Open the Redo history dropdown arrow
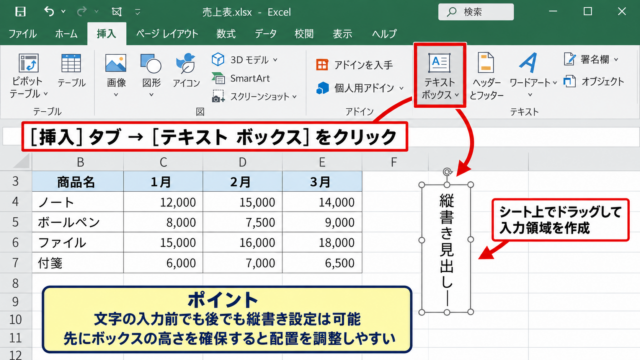Viewport: 640px width, 360px height. [x=96, y=12]
